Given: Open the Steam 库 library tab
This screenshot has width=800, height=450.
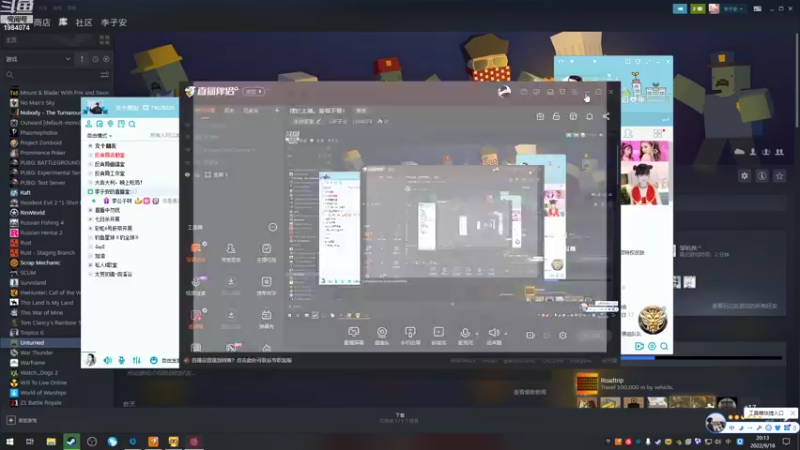Looking at the screenshot, I should tap(63, 22).
